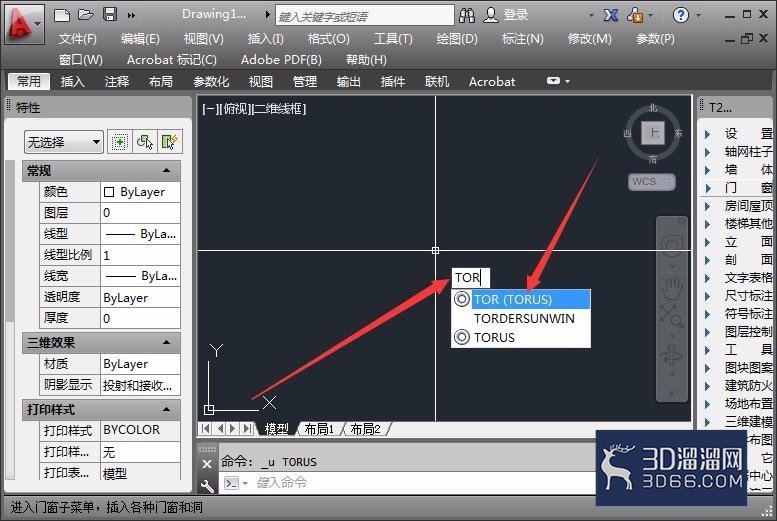This screenshot has width=777, height=521.
Task: Click the Select Objects icon in properties
Action: [x=145, y=142]
